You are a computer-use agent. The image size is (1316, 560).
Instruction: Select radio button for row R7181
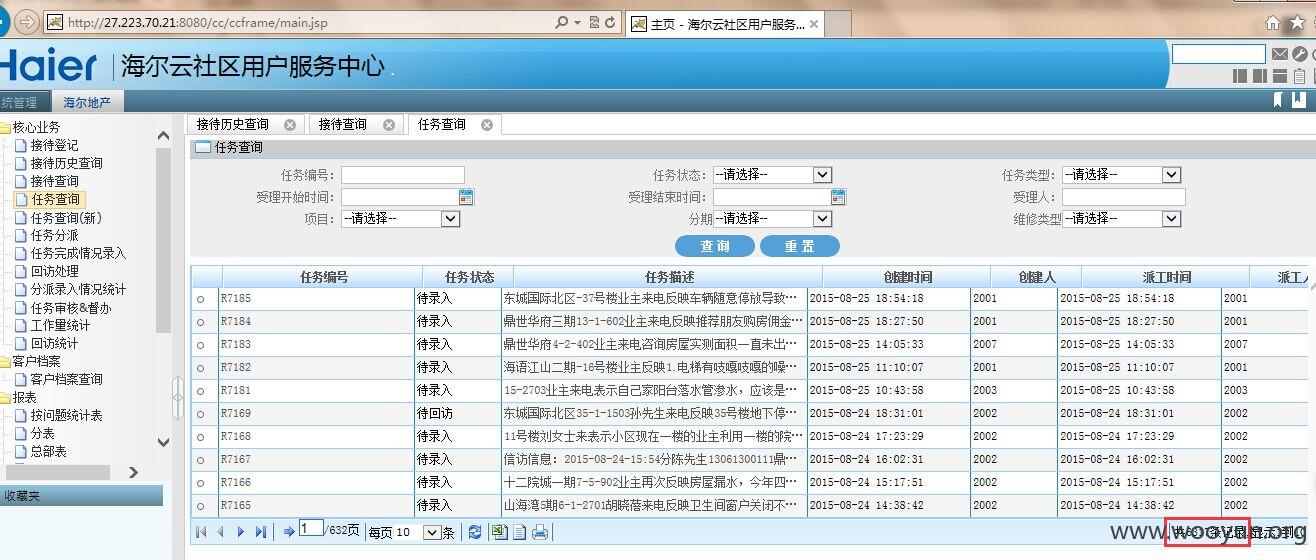(x=200, y=391)
